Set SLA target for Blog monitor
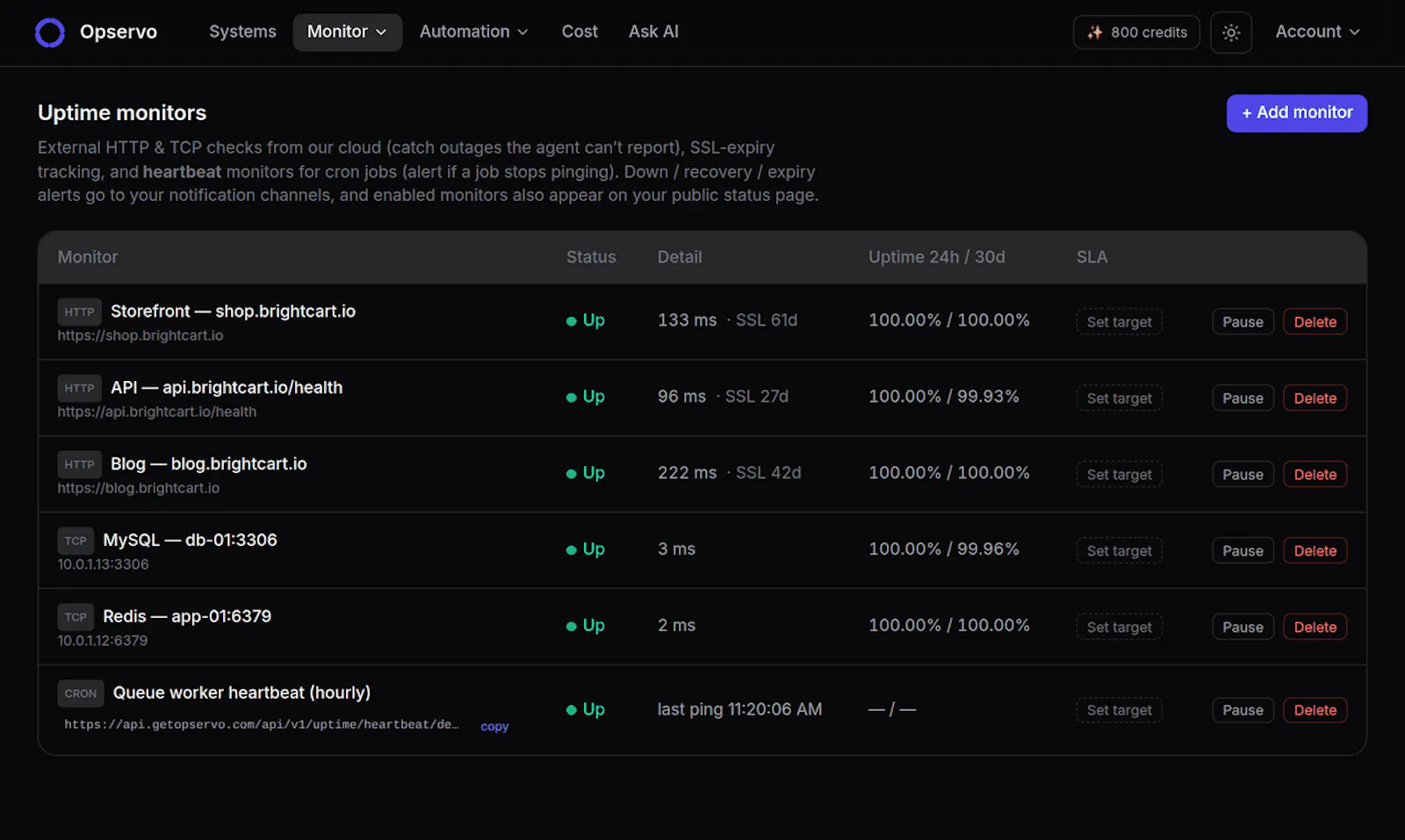The height and width of the screenshot is (840, 1405). click(x=1119, y=475)
